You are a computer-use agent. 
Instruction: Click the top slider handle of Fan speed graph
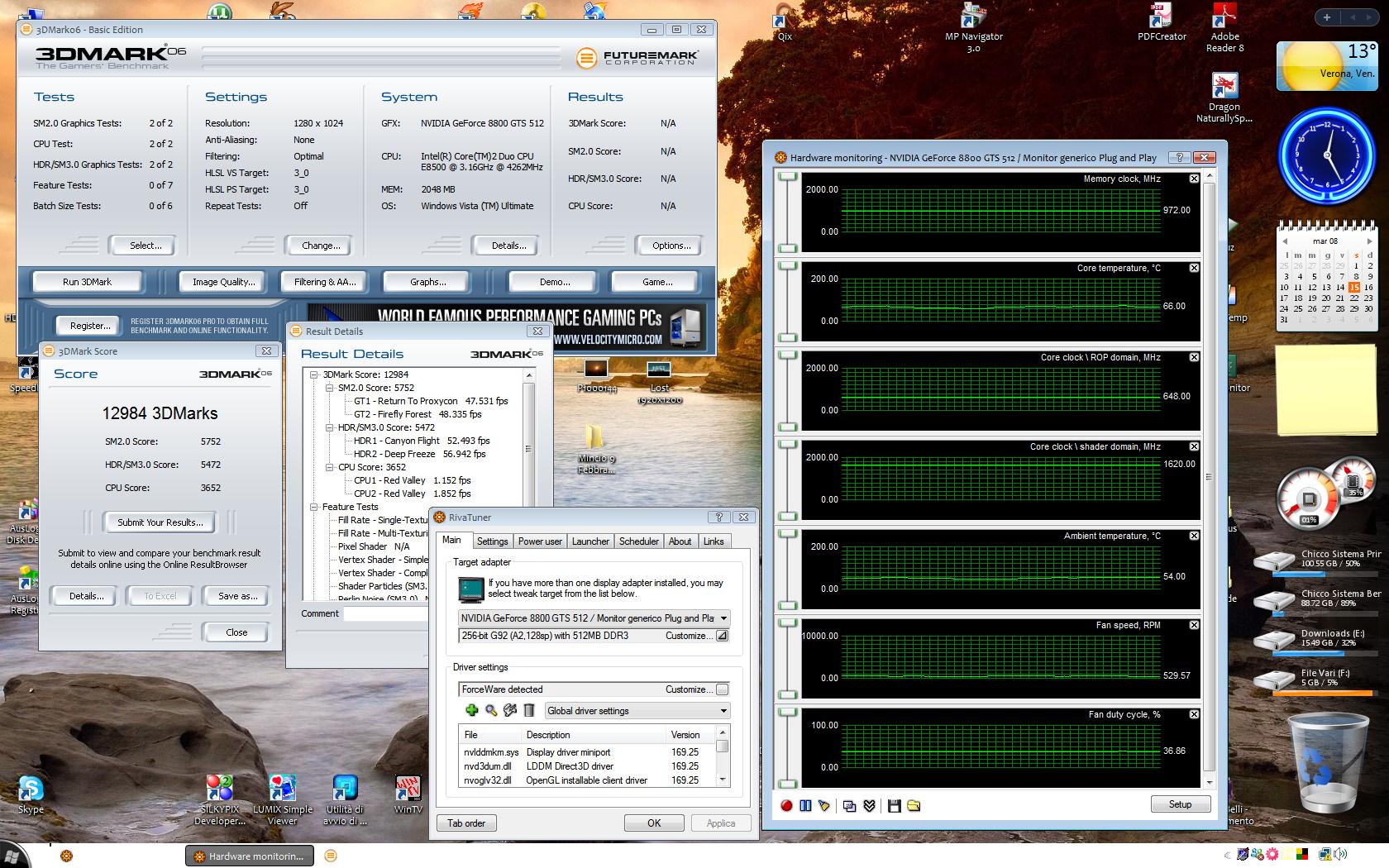[x=787, y=623]
